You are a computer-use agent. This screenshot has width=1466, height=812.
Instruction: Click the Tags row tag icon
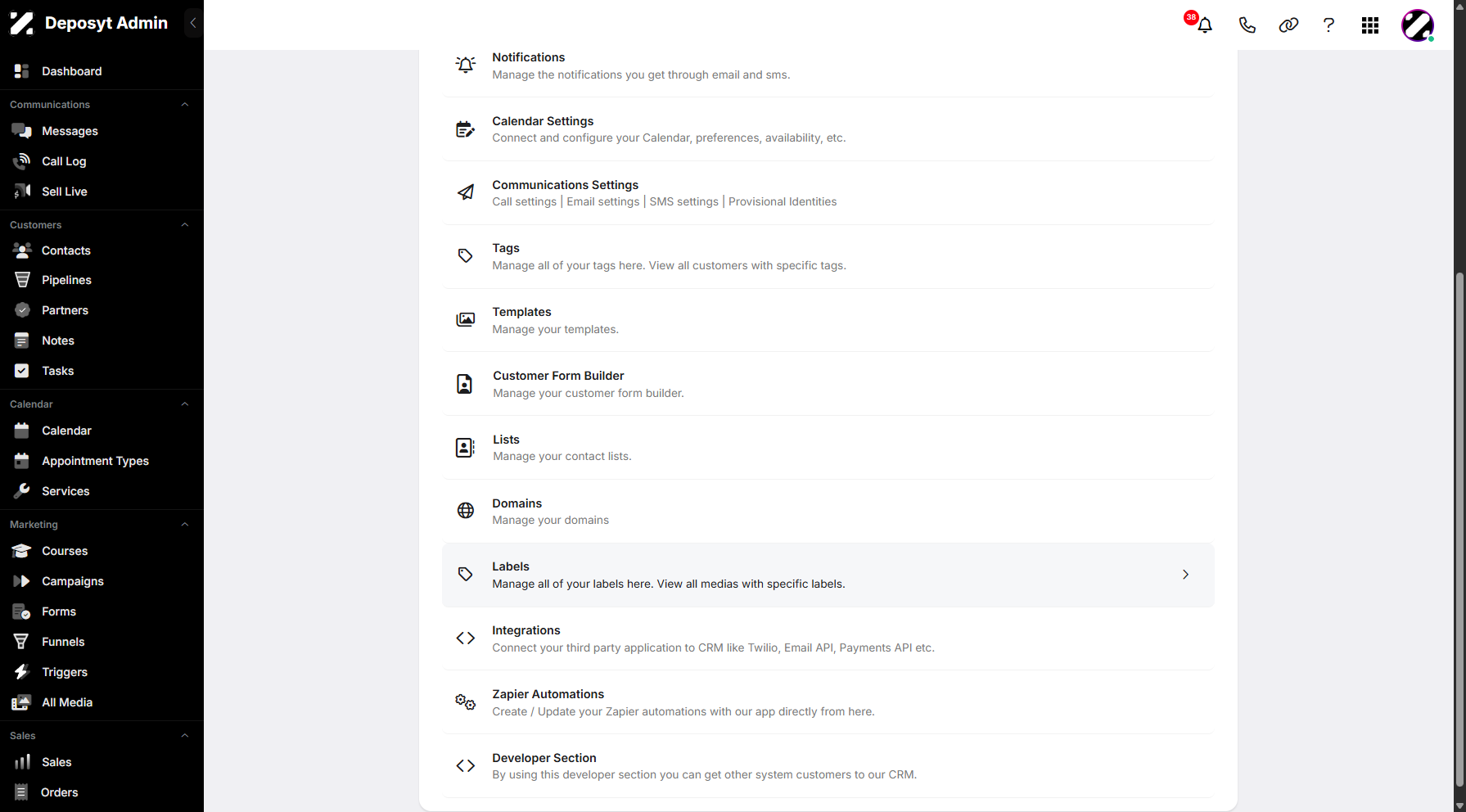tap(466, 256)
